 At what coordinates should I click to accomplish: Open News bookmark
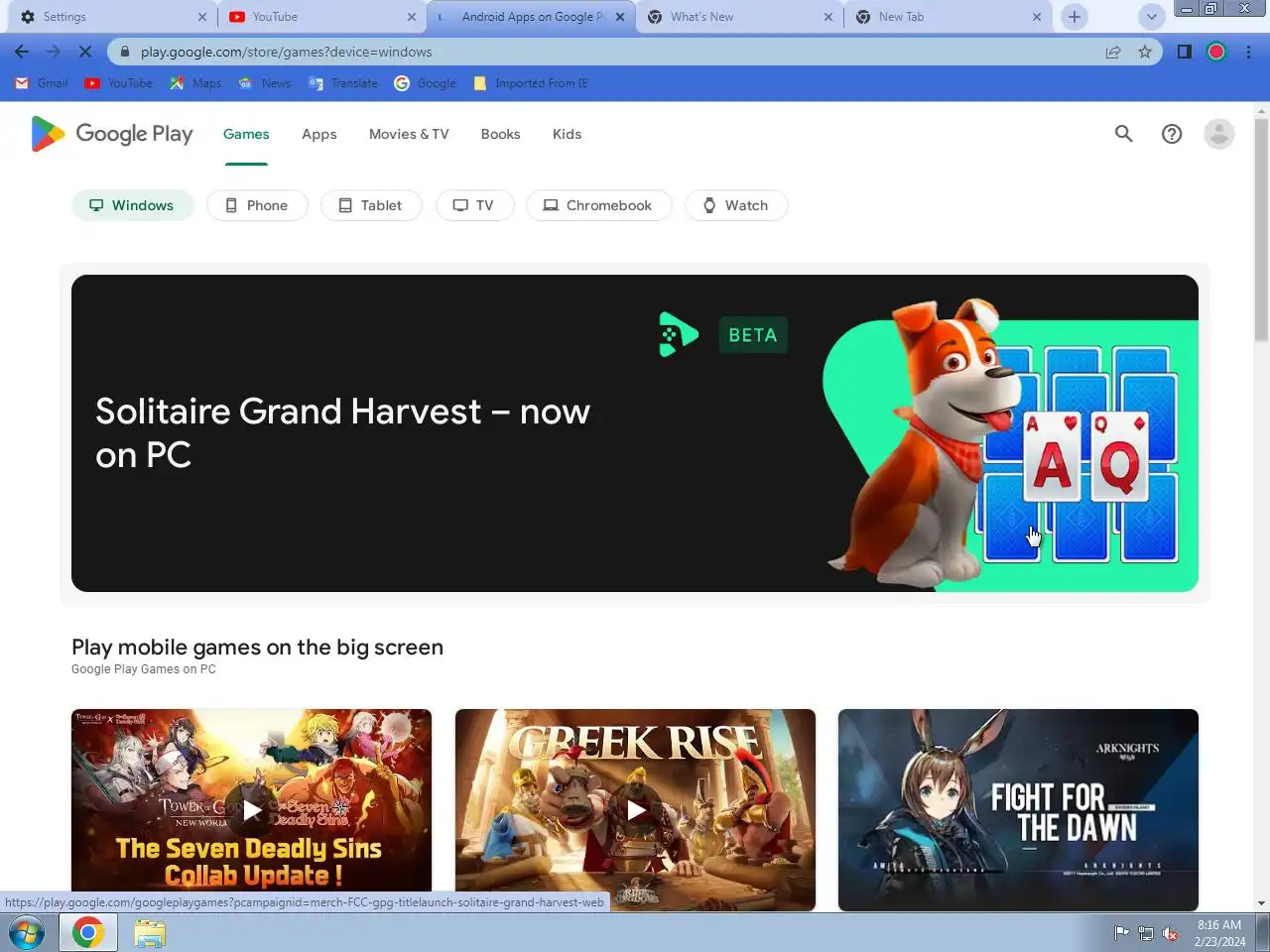point(265,83)
